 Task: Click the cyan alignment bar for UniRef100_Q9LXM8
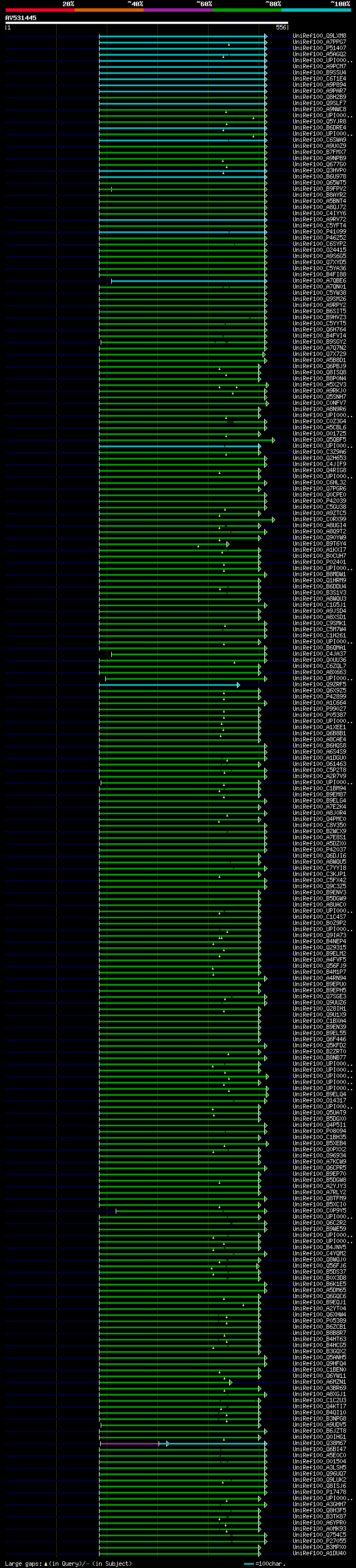[x=182, y=37]
